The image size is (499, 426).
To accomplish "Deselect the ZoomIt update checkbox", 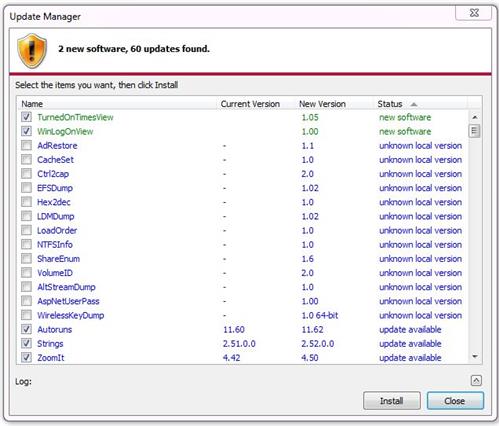I will pos(26,357).
